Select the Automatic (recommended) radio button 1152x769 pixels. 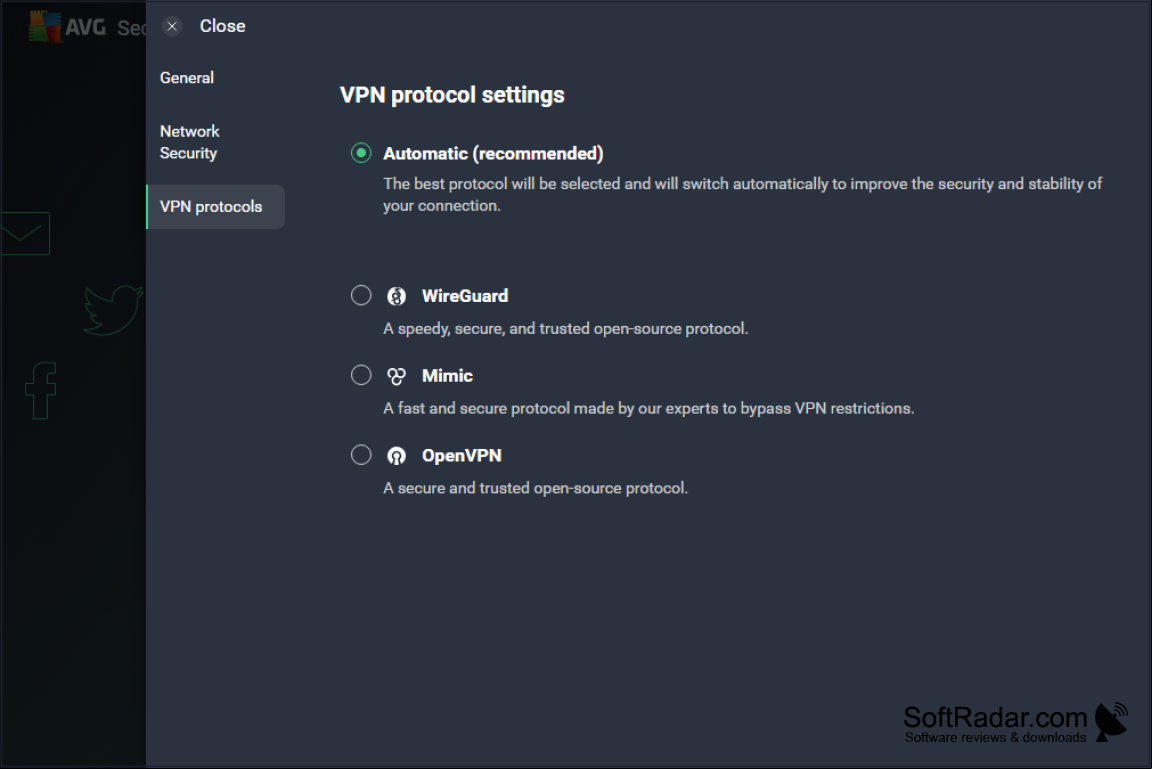coord(361,153)
